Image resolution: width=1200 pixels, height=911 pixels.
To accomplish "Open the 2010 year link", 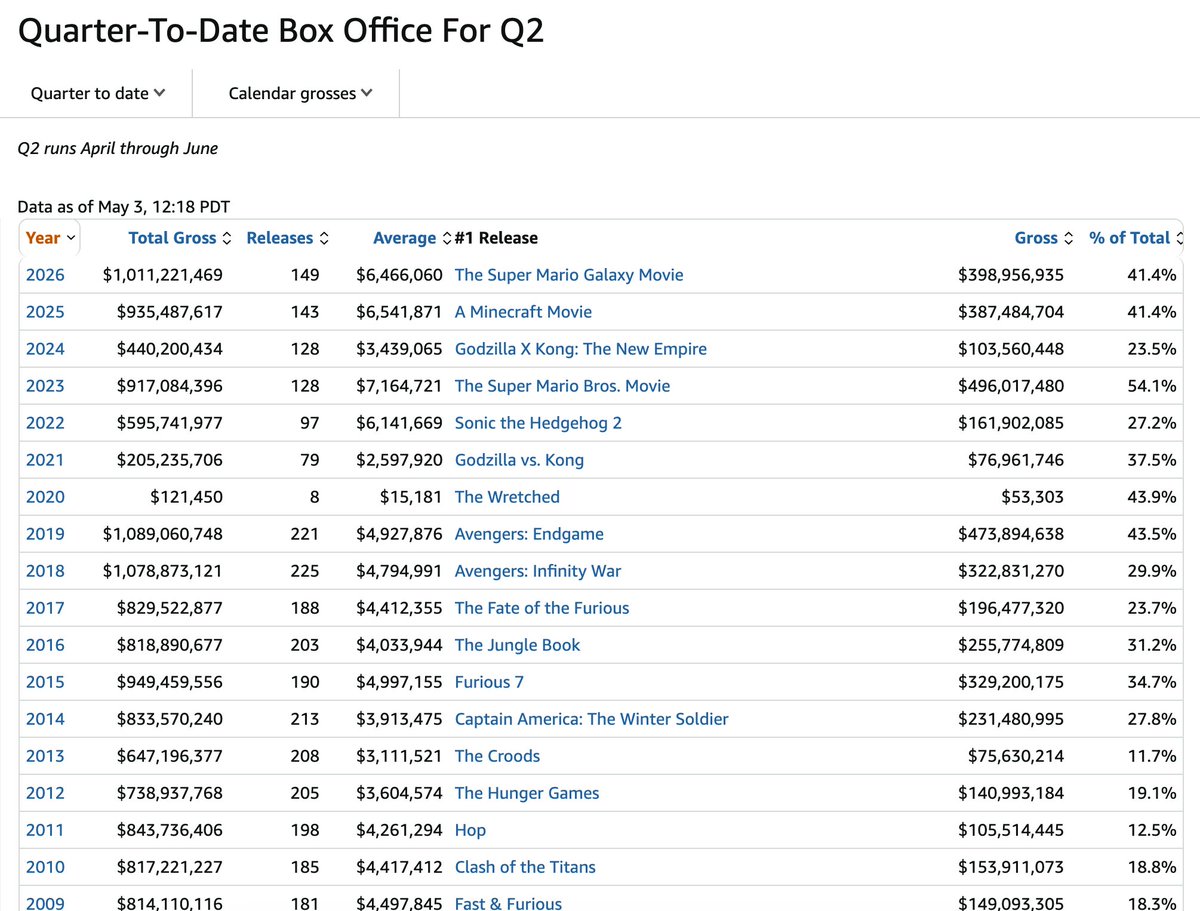I will pyautogui.click(x=45, y=867).
